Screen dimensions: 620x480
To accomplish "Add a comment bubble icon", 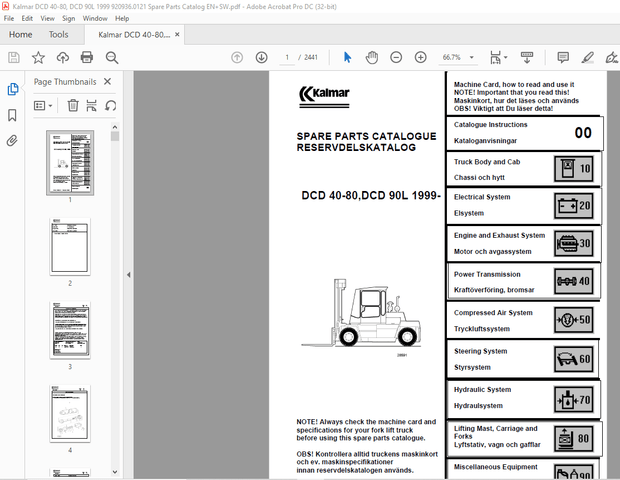I will click(563, 58).
